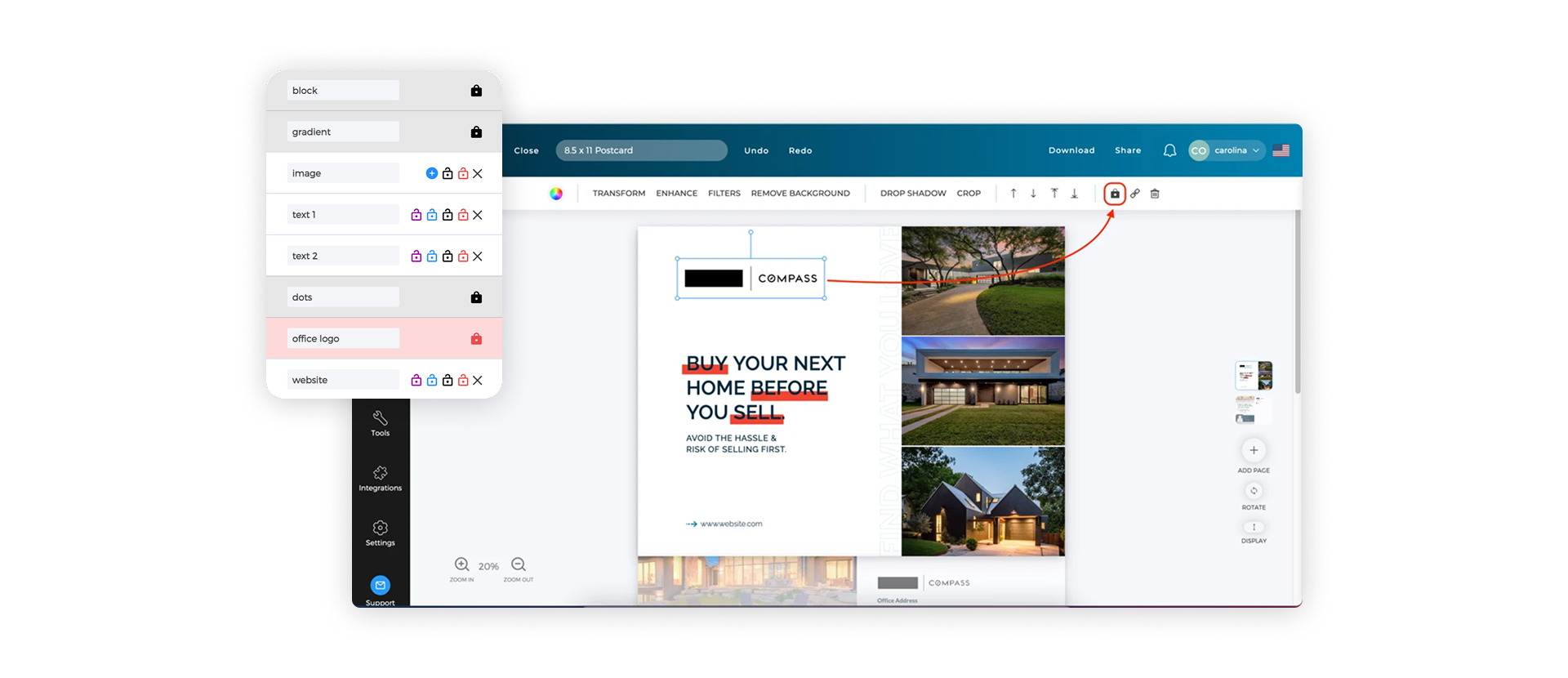Toggle the red lock on text 1 layer

463,215
